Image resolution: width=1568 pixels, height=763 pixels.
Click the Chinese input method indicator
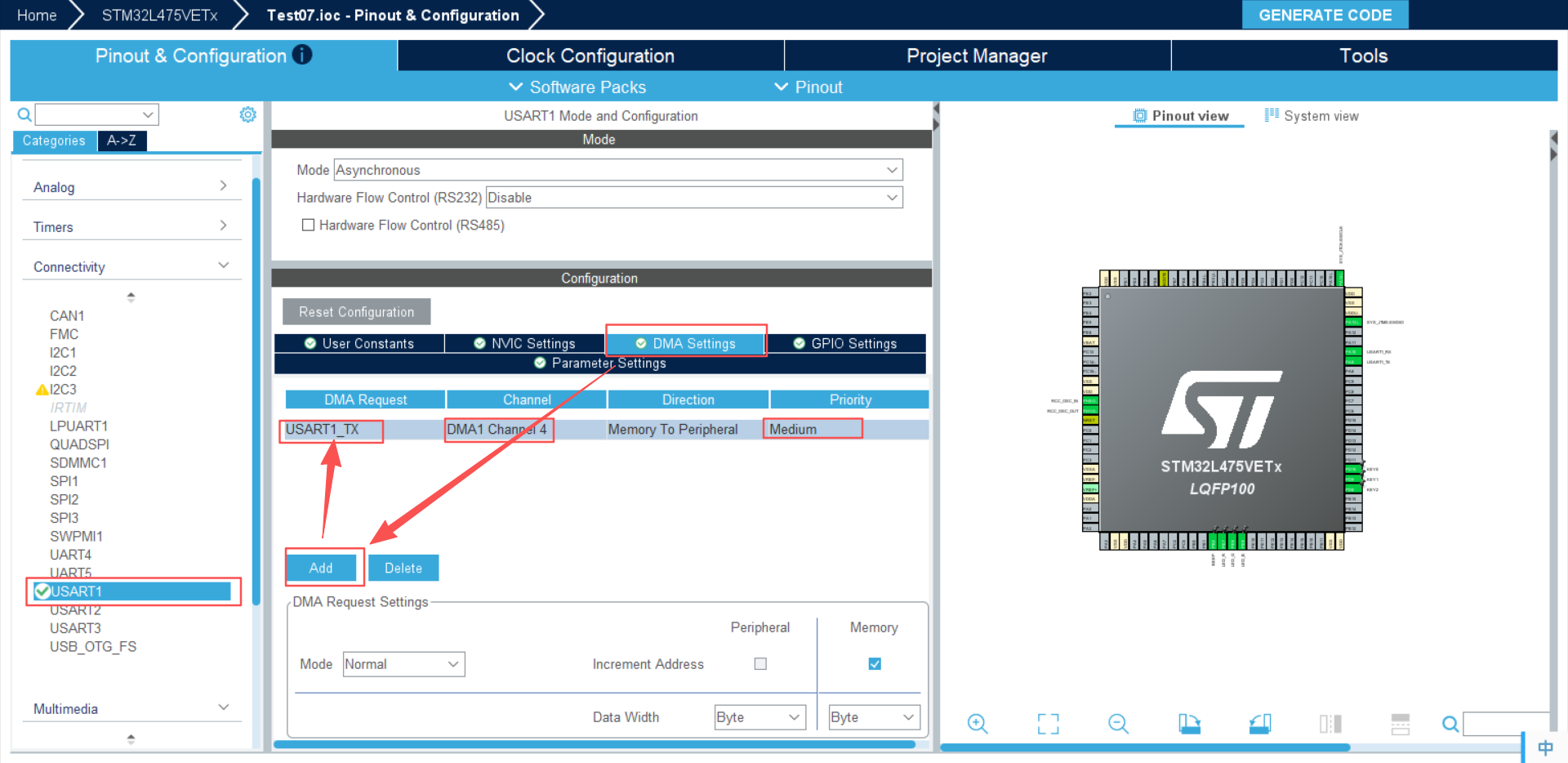click(1545, 747)
